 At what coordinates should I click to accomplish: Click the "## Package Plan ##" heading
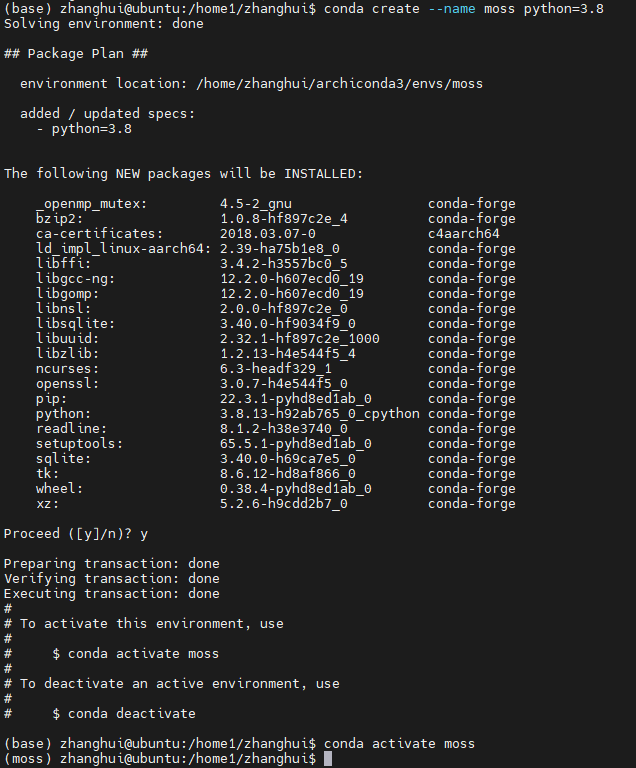(x=76, y=54)
